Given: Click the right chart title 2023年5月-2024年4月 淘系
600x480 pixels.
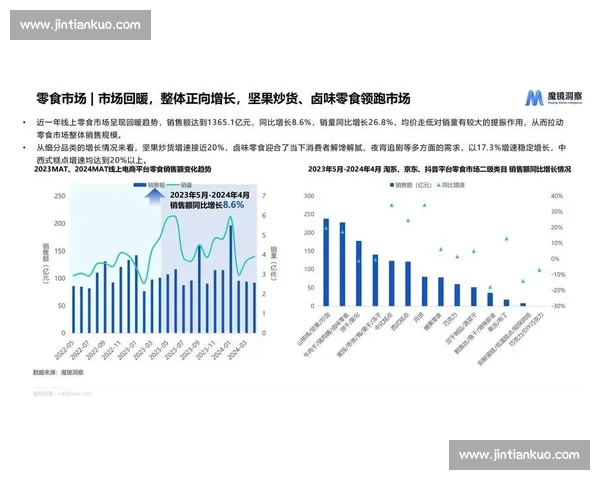Looking at the screenshot, I should tap(439, 169).
